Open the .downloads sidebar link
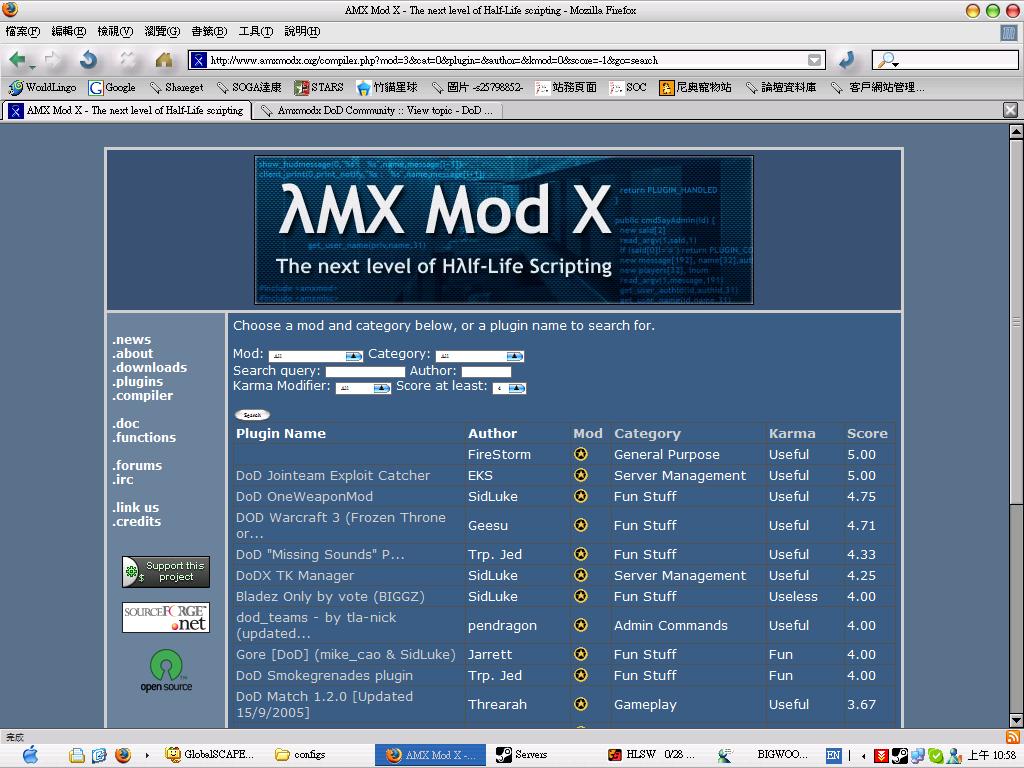Image resolution: width=1024 pixels, height=768 pixels. point(150,368)
